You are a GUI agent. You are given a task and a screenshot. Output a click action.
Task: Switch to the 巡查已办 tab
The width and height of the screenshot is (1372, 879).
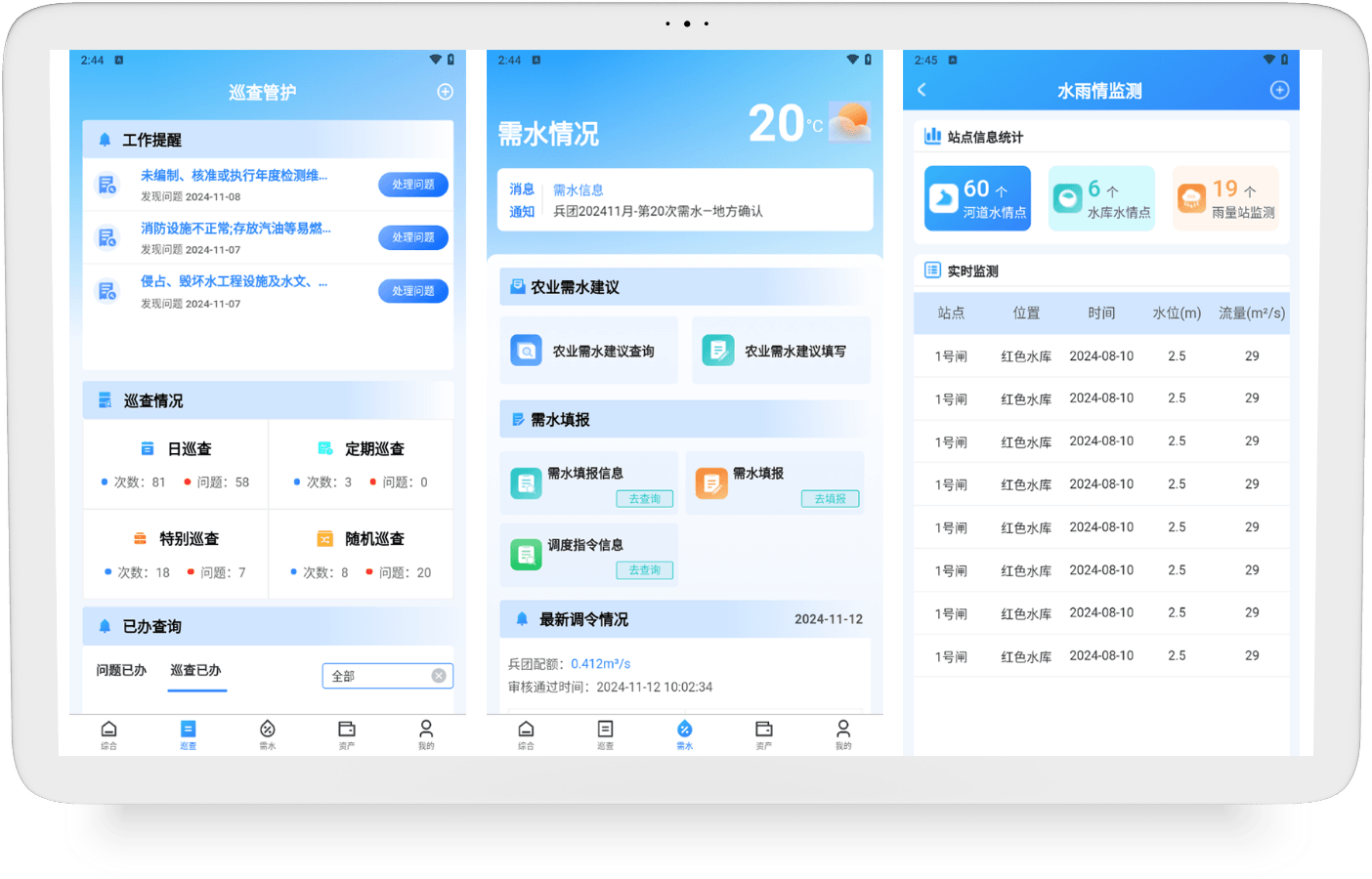click(x=195, y=670)
